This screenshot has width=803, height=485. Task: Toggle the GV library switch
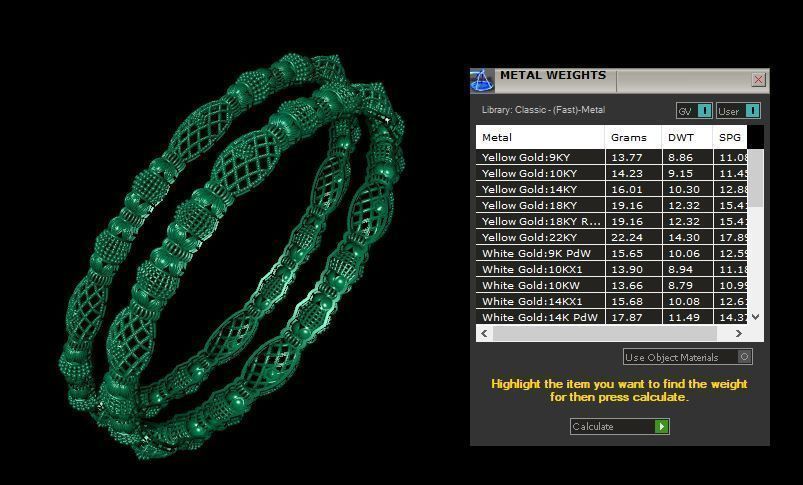coord(694,111)
